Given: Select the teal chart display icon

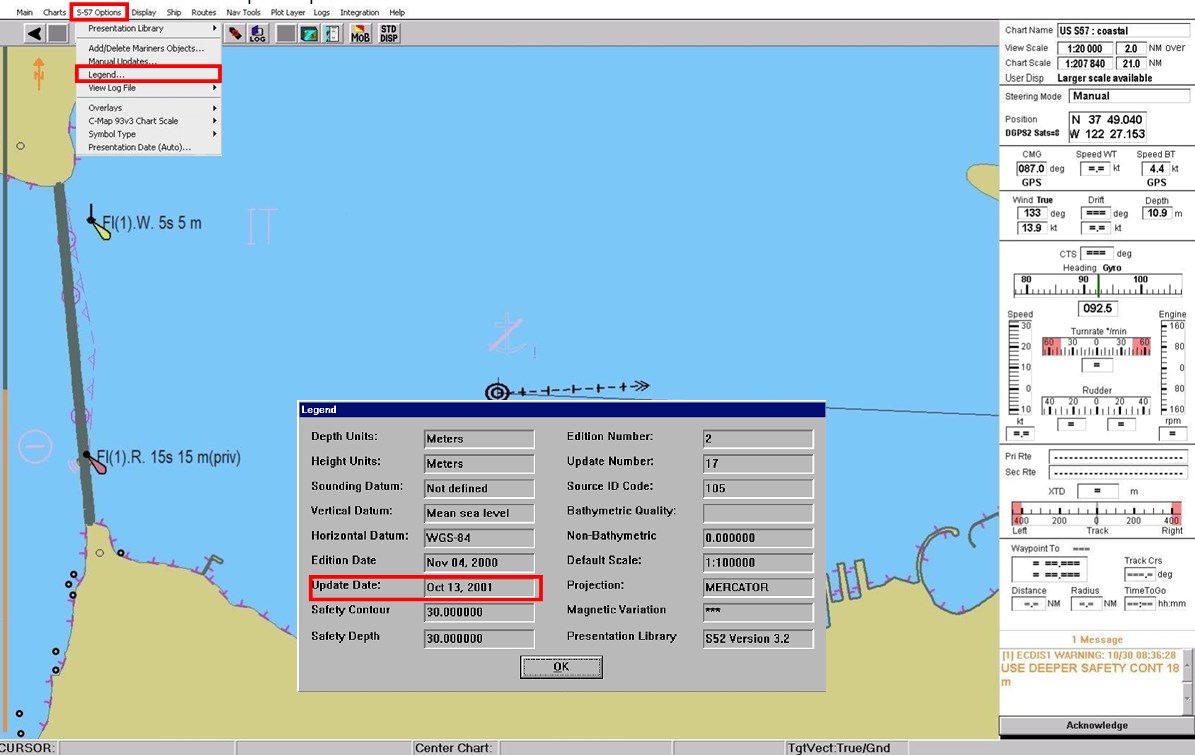Looking at the screenshot, I should click(309, 33).
